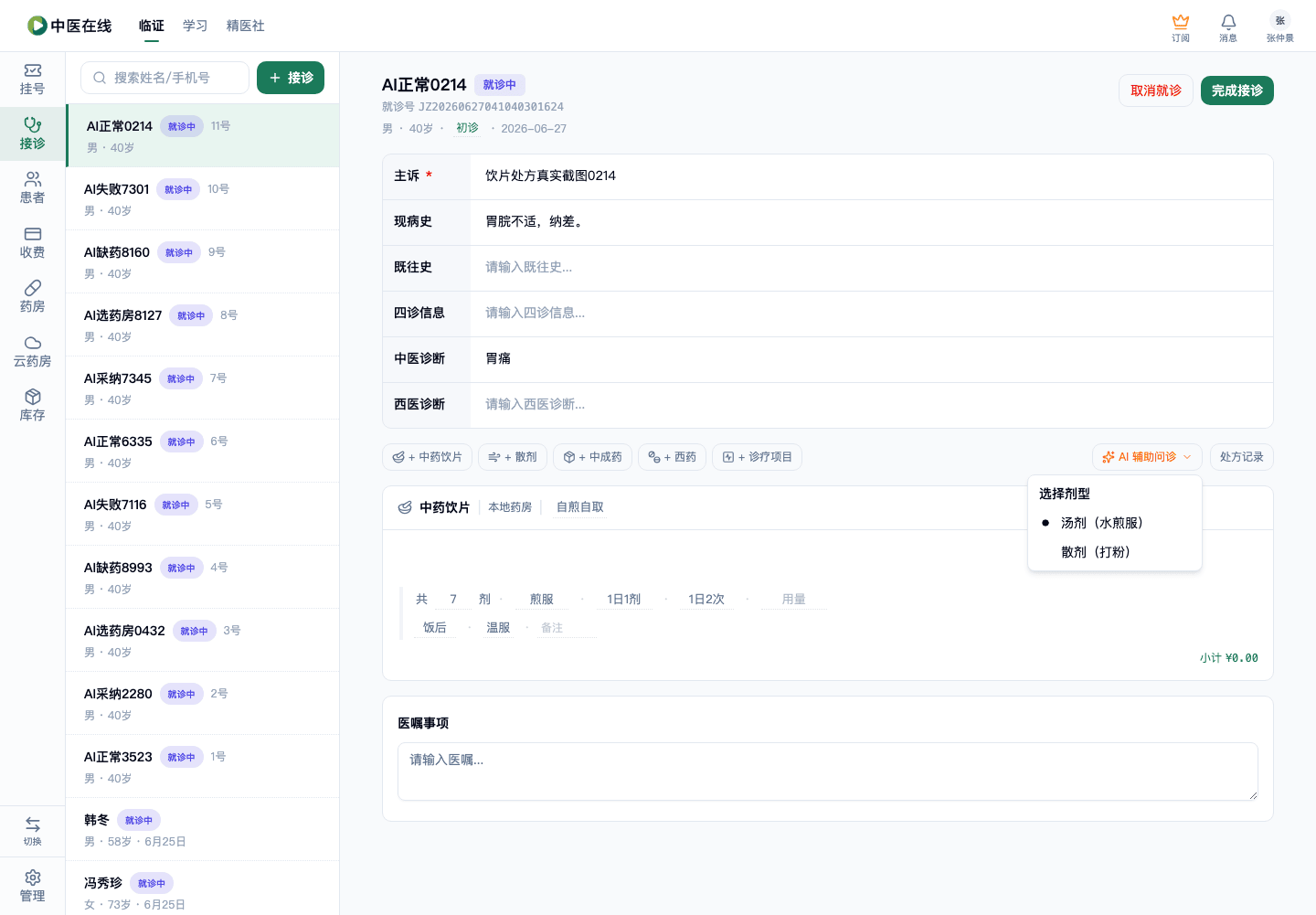The width and height of the screenshot is (1316, 915).
Task: Click the 西医诊断 input field
Action: [872, 405]
